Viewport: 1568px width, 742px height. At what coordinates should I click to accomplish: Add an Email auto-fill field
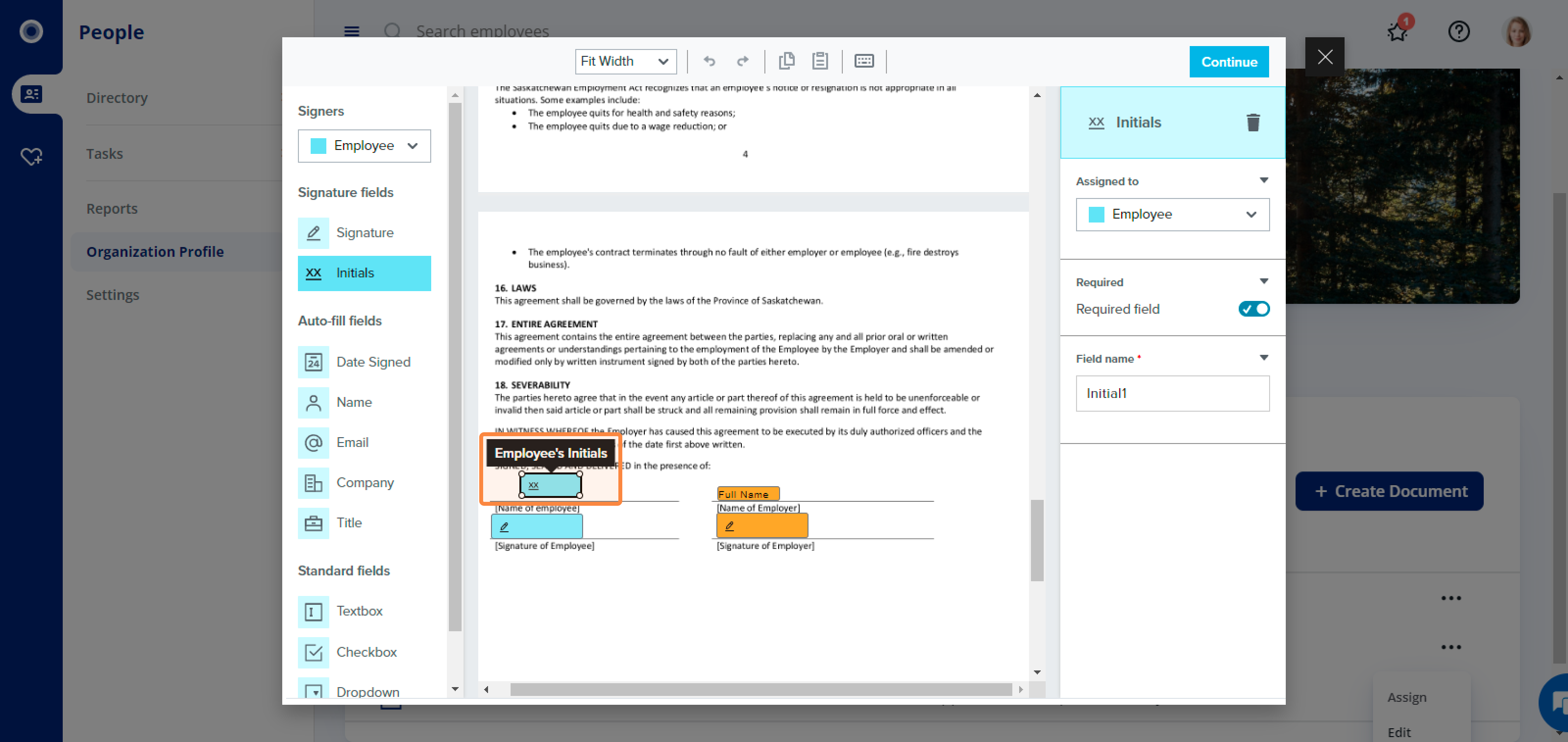(x=364, y=442)
